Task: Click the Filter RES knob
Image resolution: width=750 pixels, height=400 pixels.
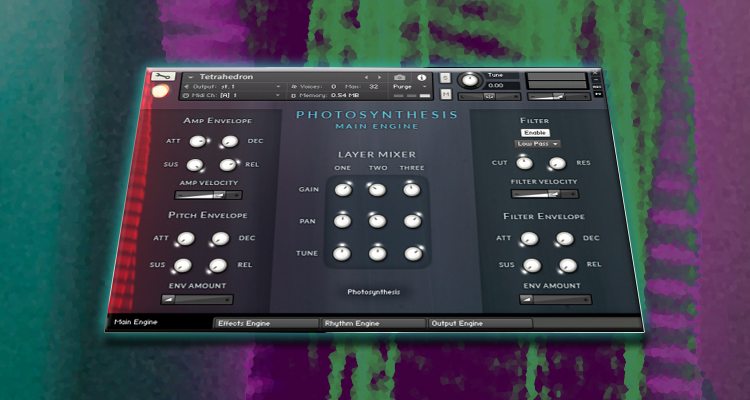Action: 557,163
